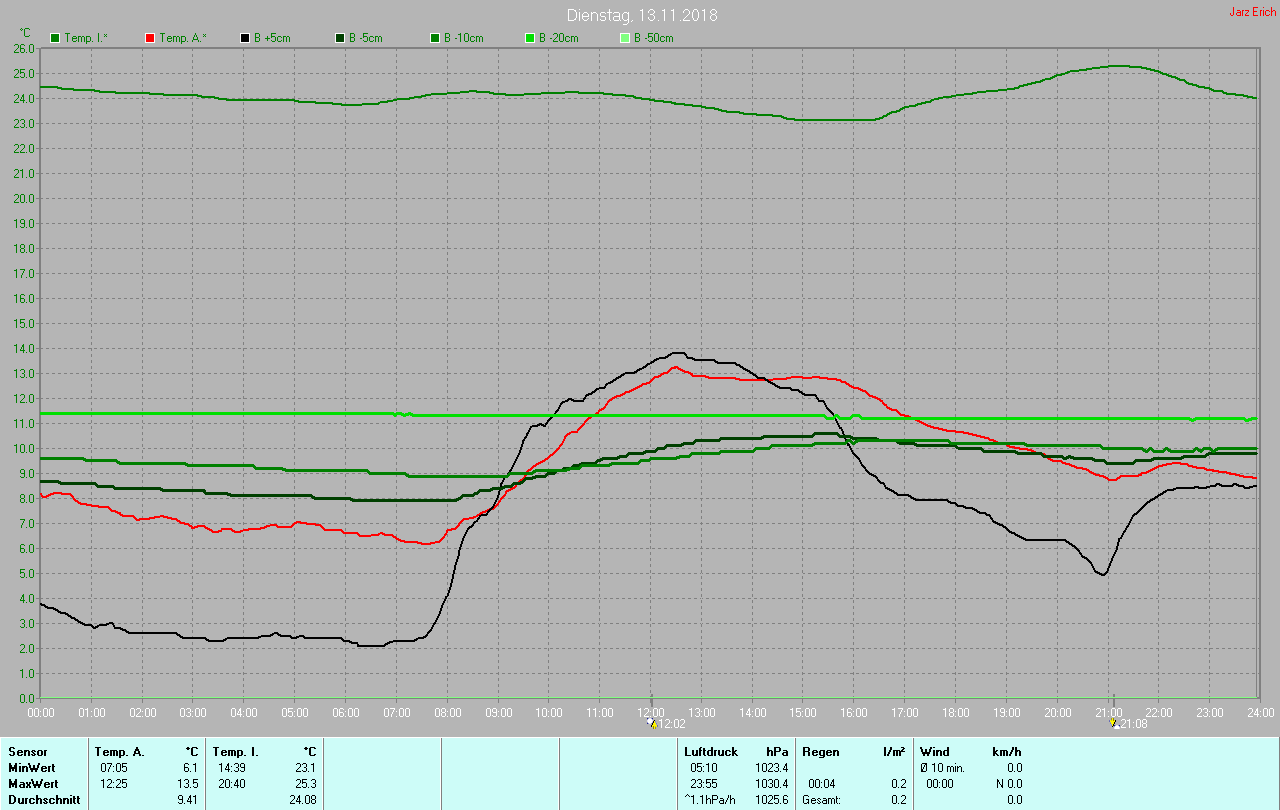Select the Temp. I. column header

point(235,751)
